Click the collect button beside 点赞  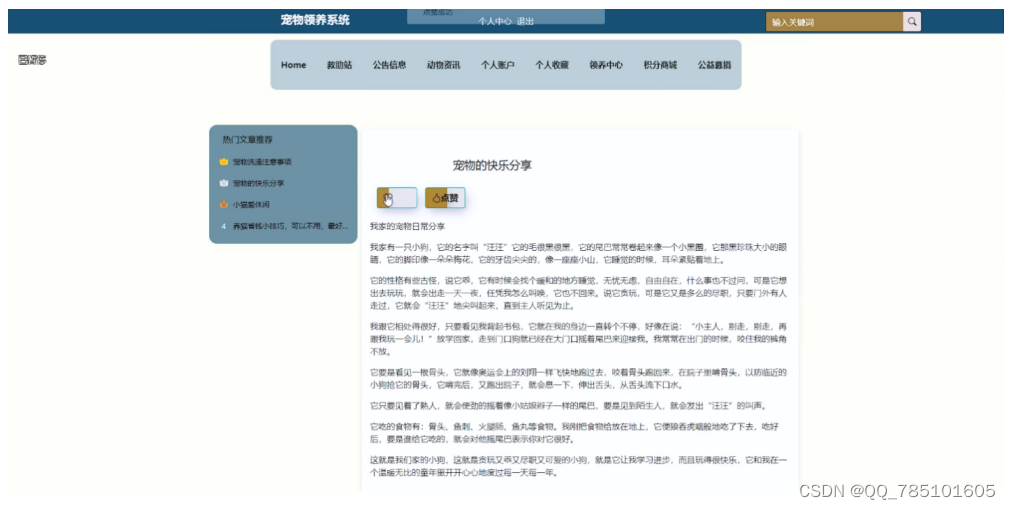pyautogui.click(x=396, y=198)
